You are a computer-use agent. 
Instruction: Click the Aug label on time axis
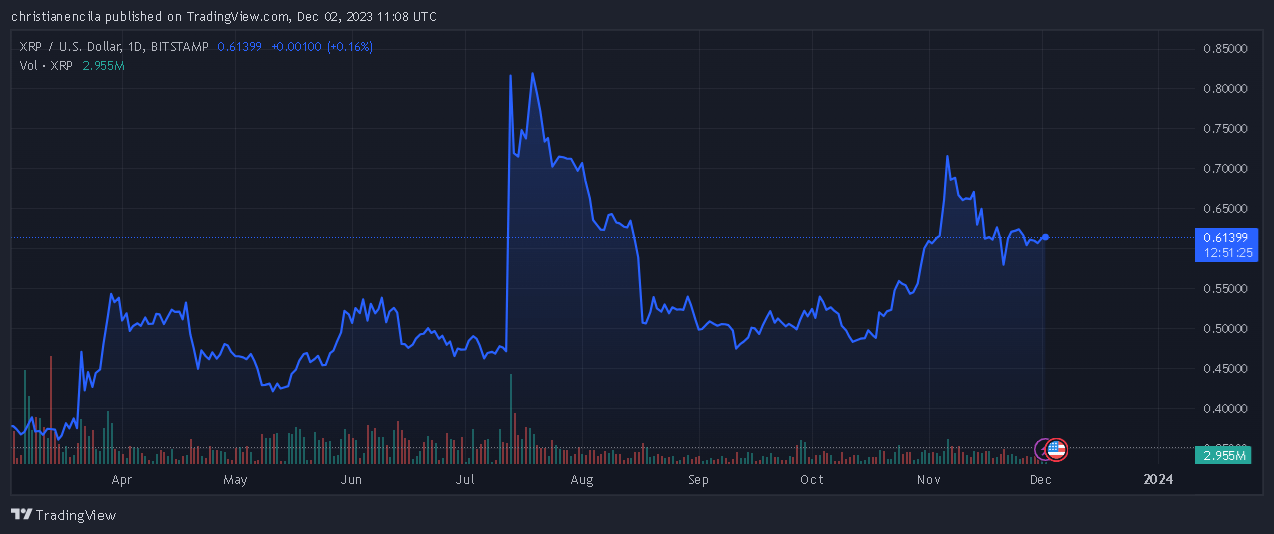click(582, 480)
